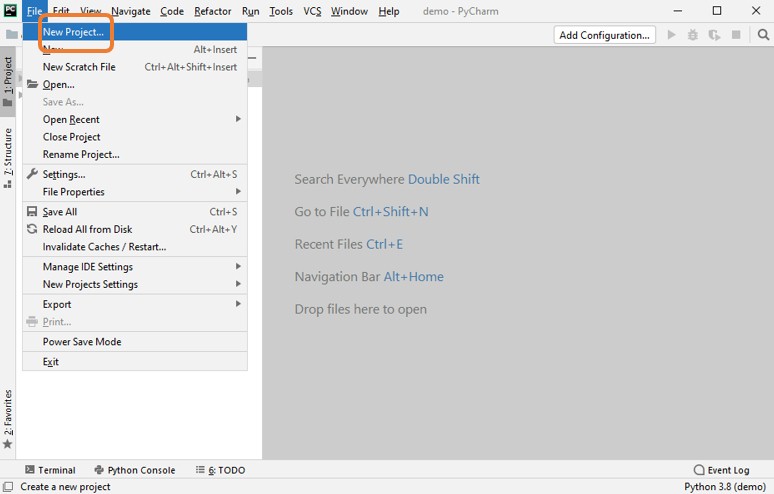
Task: Click the wrench icon beside Settings...
Action: pyautogui.click(x=32, y=174)
